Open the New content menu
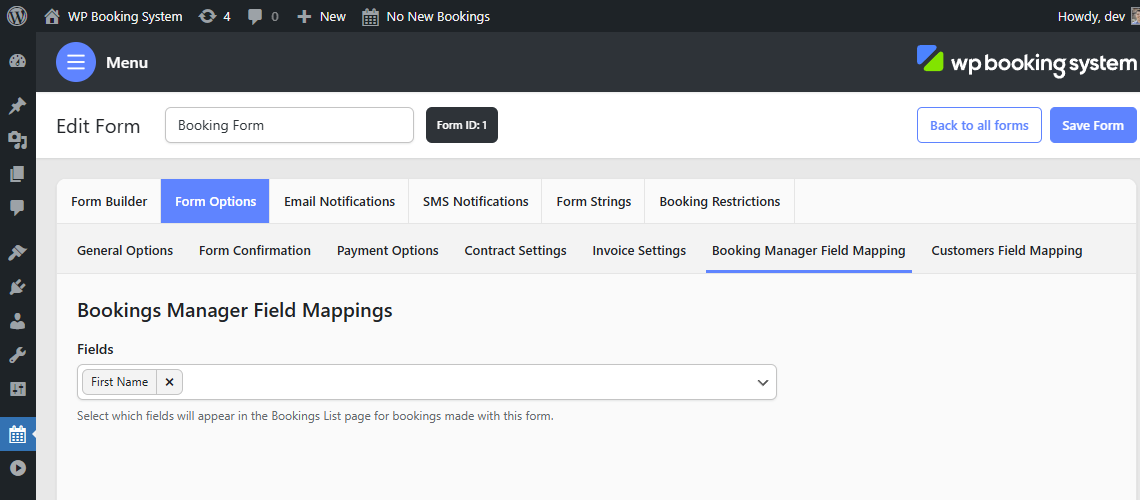Screen dimensions: 1140x500 (x=321, y=16)
